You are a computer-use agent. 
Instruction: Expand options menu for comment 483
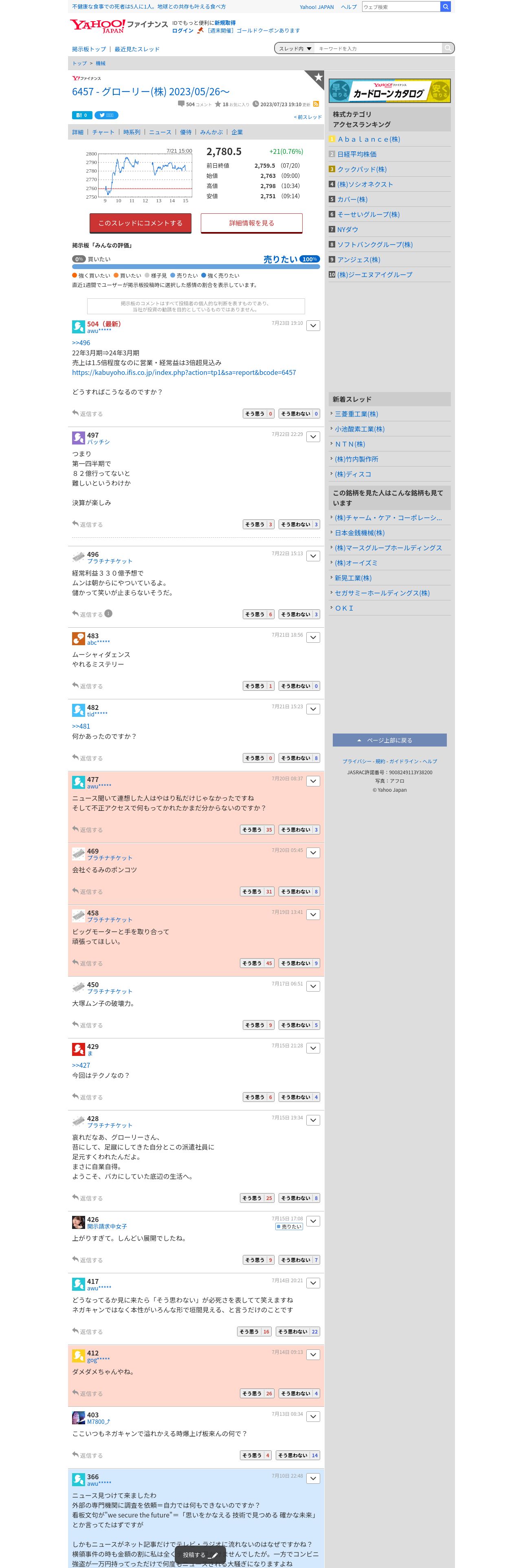pyautogui.click(x=313, y=637)
